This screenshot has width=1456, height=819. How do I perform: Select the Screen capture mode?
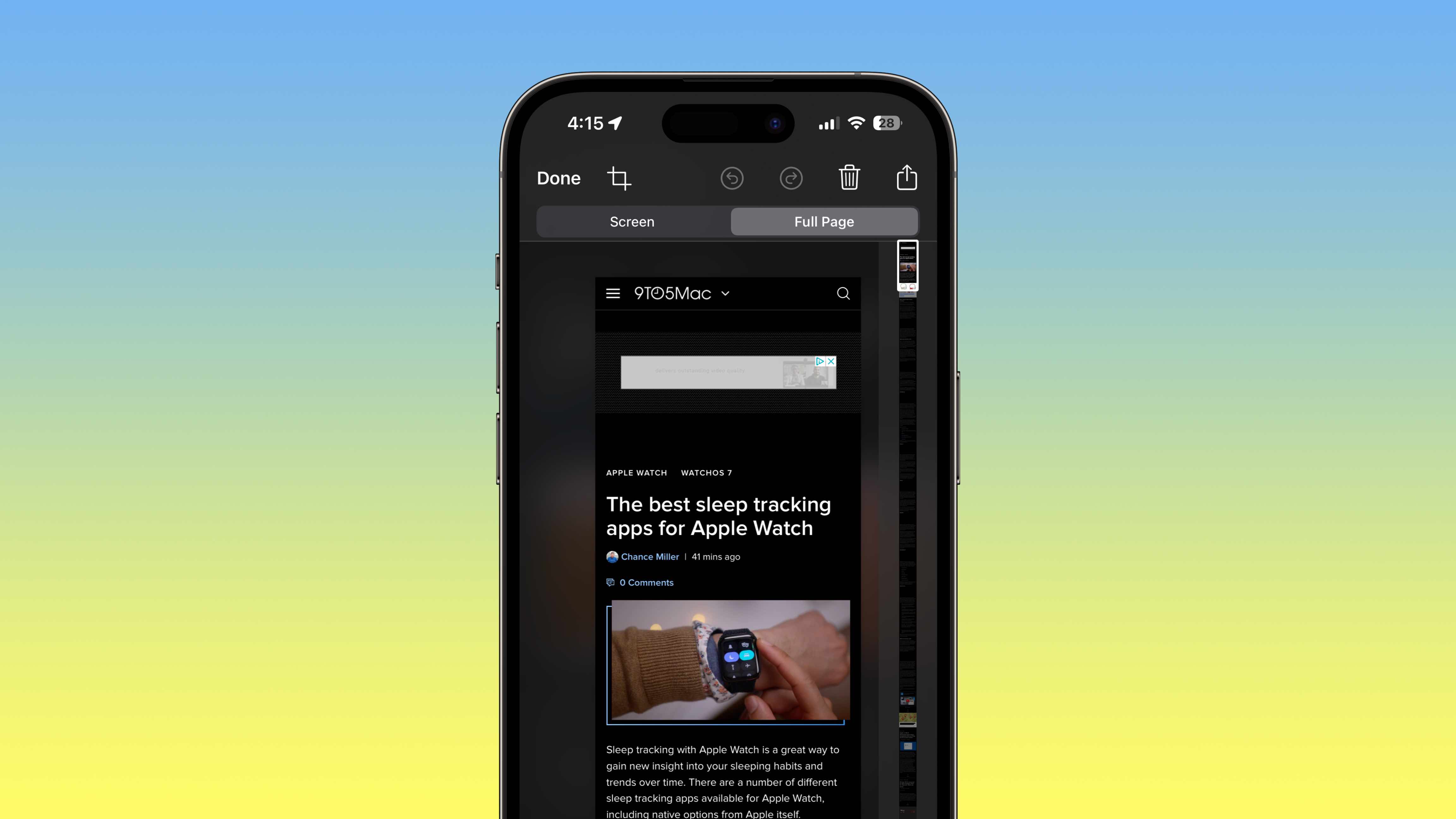(632, 221)
